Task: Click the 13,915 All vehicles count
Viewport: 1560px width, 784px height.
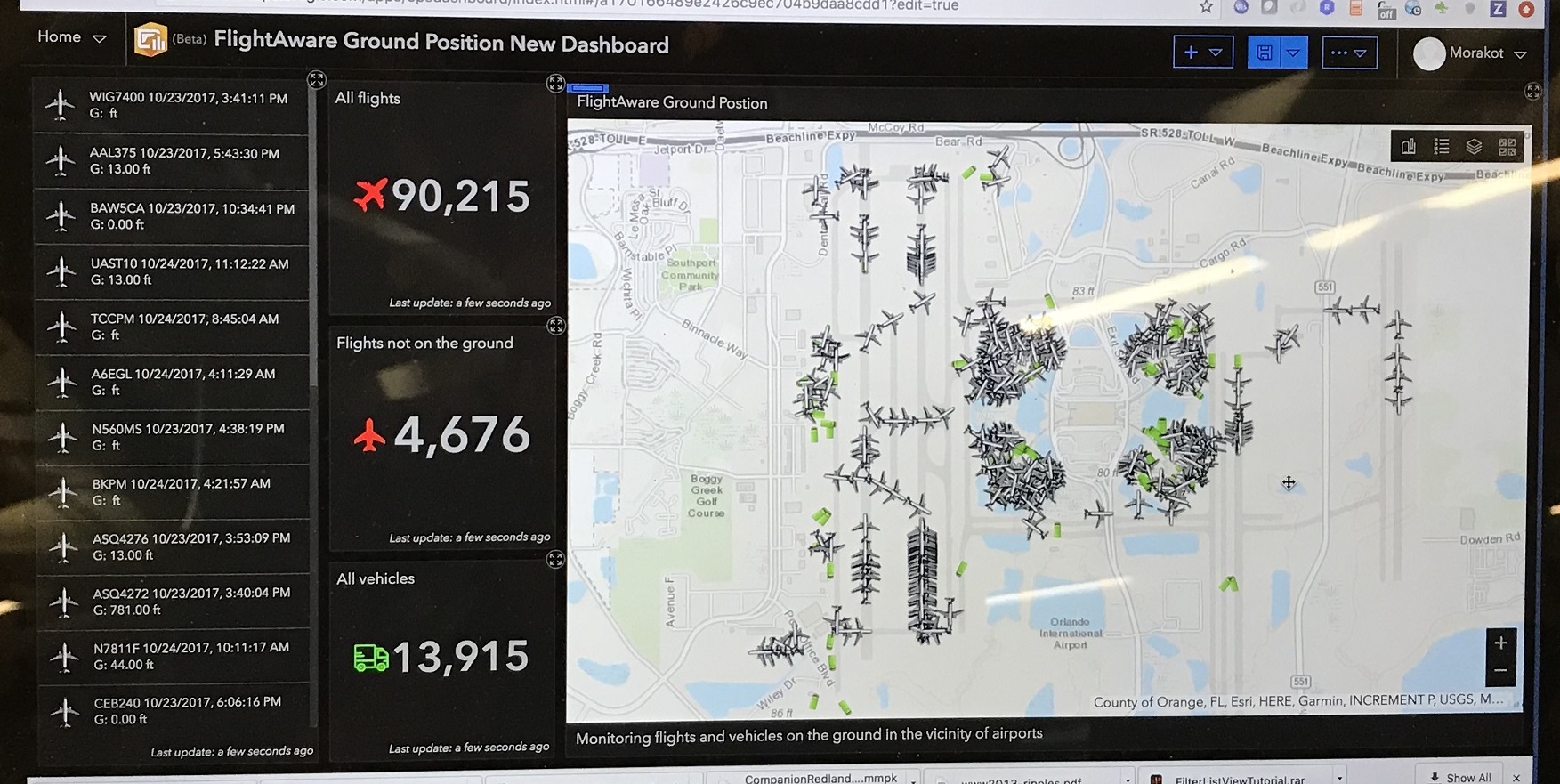Action: 461,657
